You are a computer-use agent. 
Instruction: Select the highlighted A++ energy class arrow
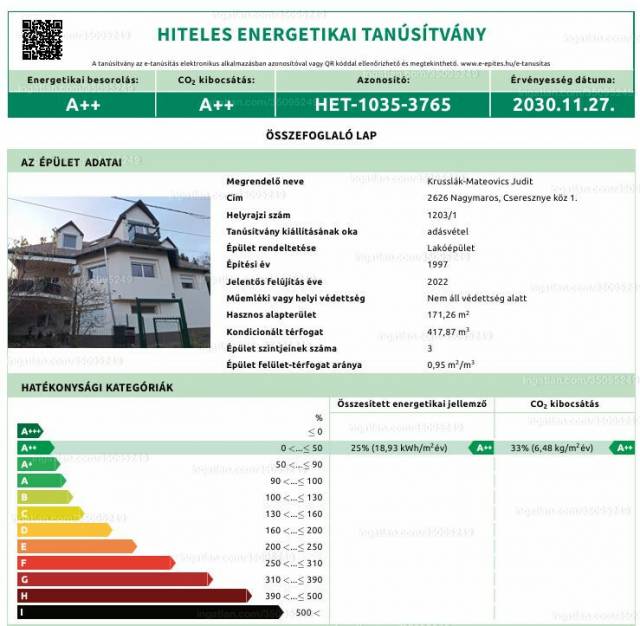tap(35, 448)
